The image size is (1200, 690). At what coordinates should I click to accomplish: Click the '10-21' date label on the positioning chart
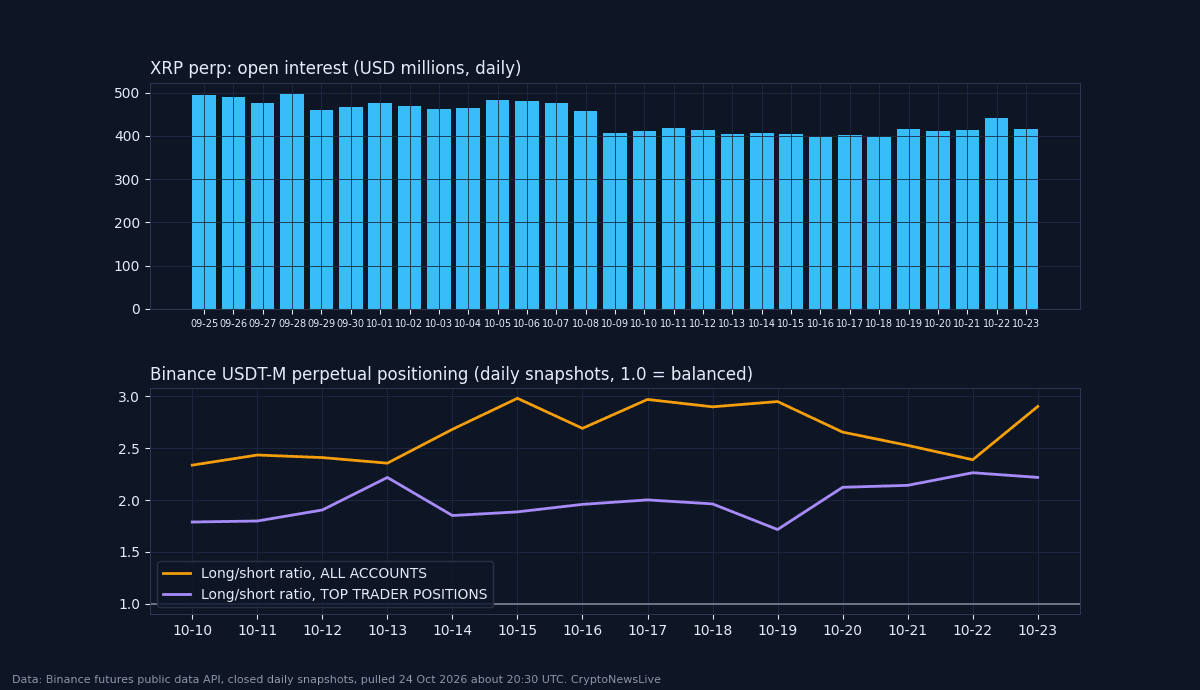(x=908, y=630)
